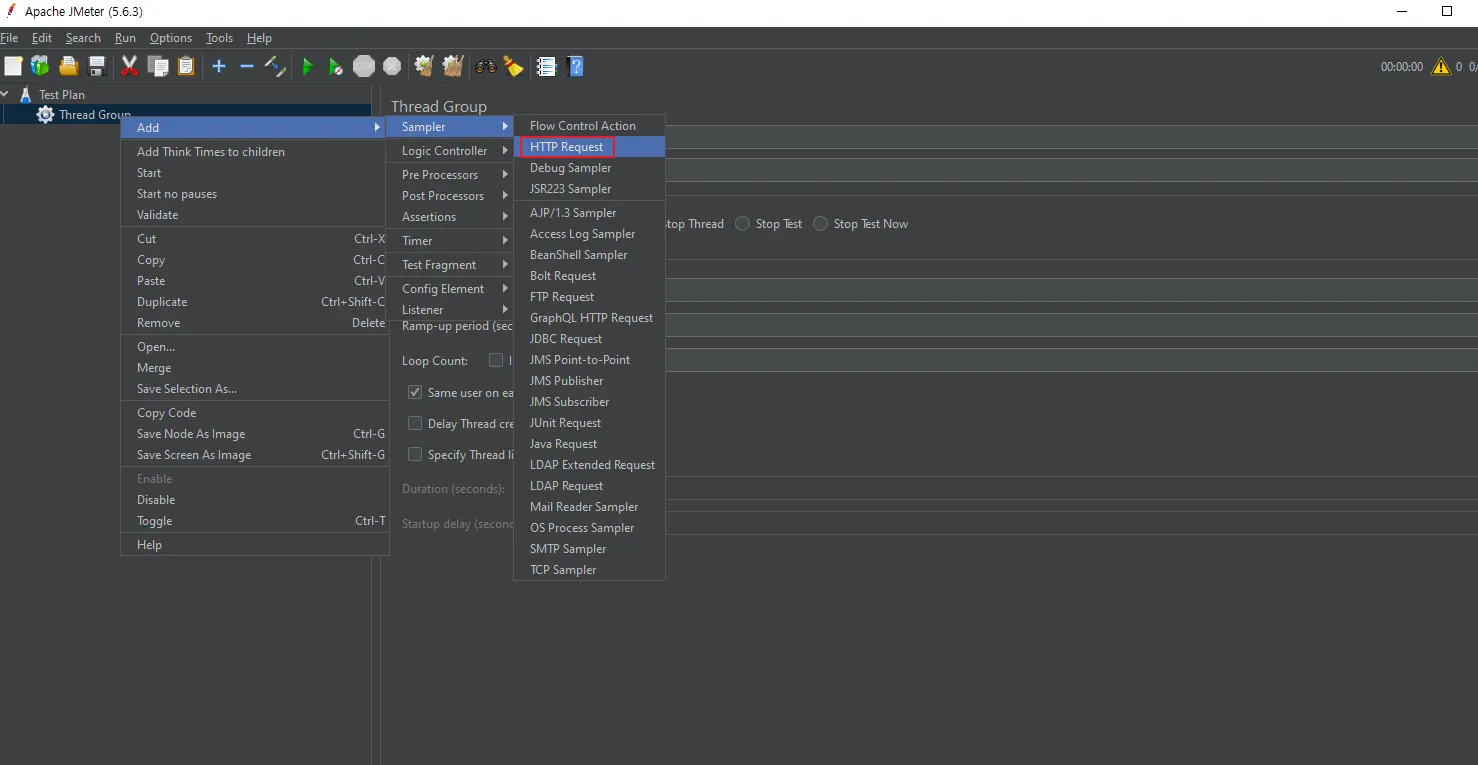1478x765 pixels.
Task: Expand the Listener submenu
Action: tap(450, 310)
